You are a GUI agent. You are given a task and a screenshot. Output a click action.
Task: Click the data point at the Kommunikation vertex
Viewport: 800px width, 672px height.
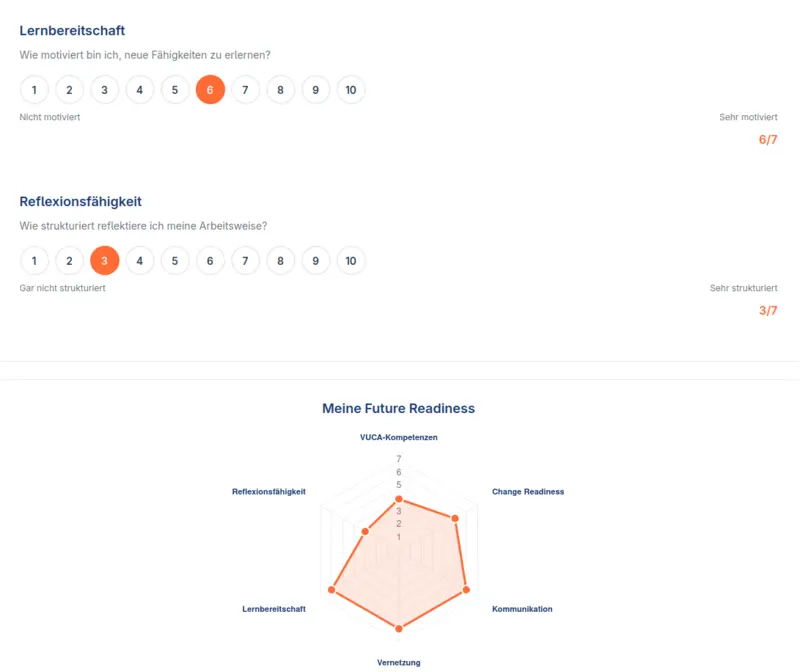coord(465,589)
